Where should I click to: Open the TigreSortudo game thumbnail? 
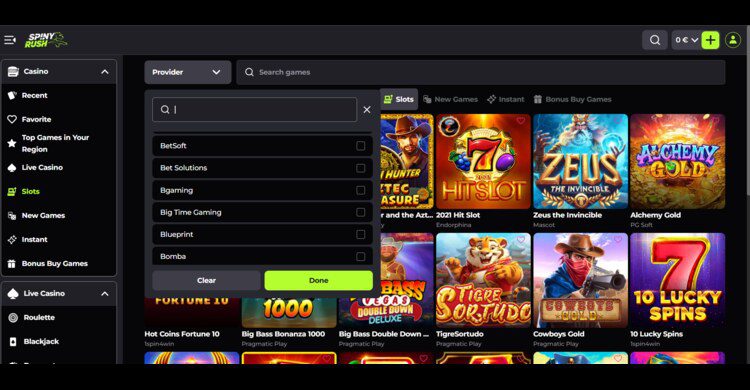483,280
